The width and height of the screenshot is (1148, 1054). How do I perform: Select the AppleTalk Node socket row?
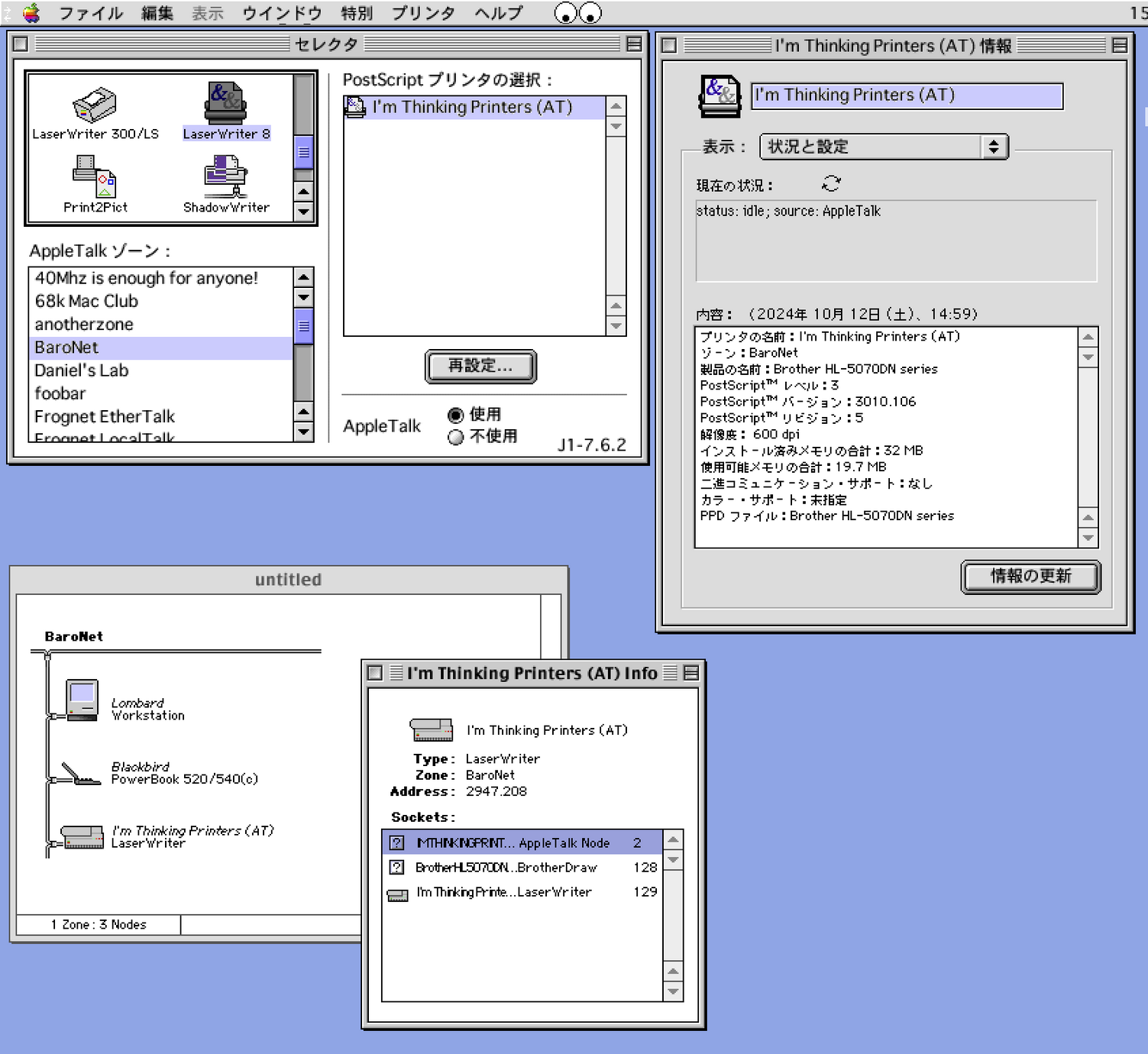(x=522, y=842)
